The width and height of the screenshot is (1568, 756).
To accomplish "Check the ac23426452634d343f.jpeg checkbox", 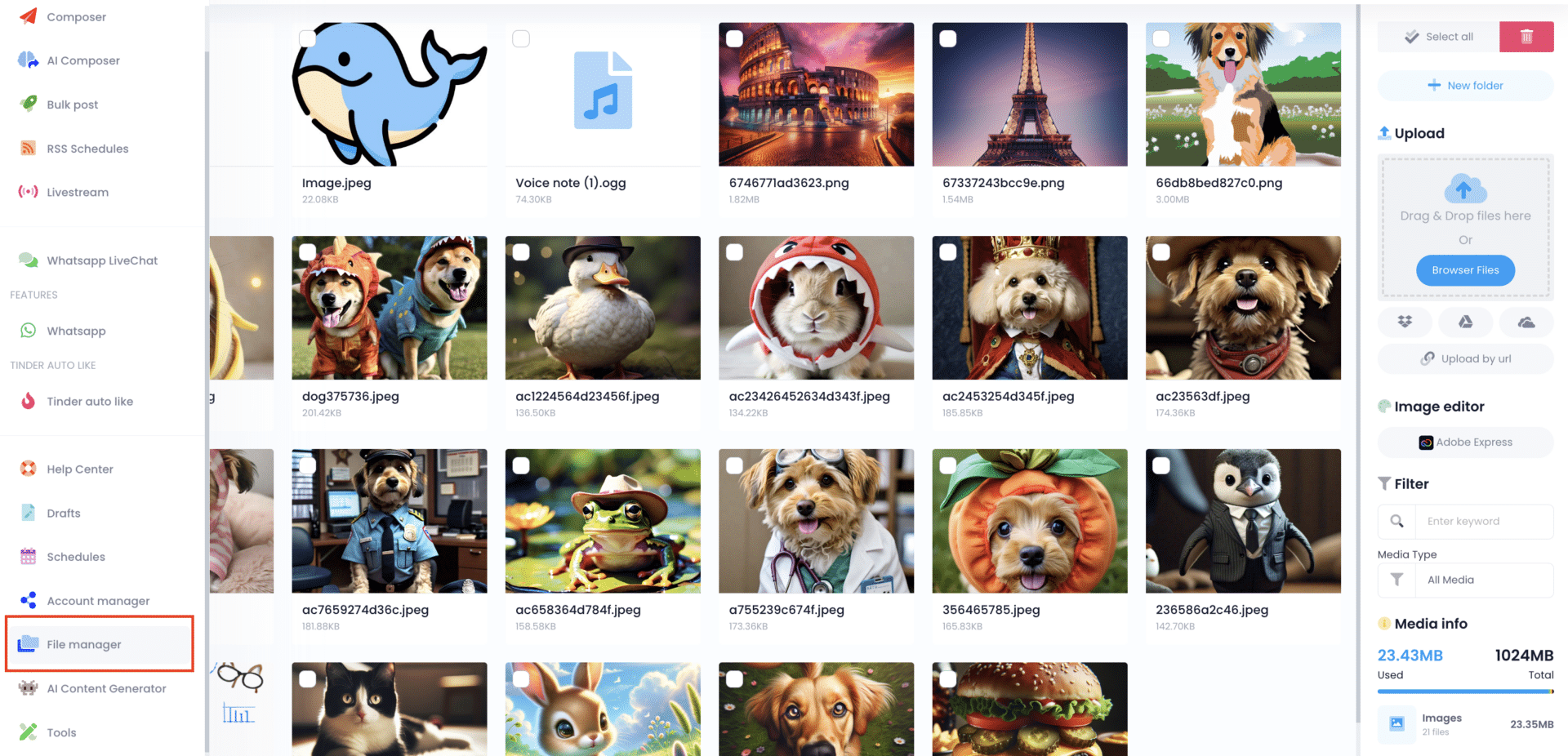I will [x=734, y=252].
